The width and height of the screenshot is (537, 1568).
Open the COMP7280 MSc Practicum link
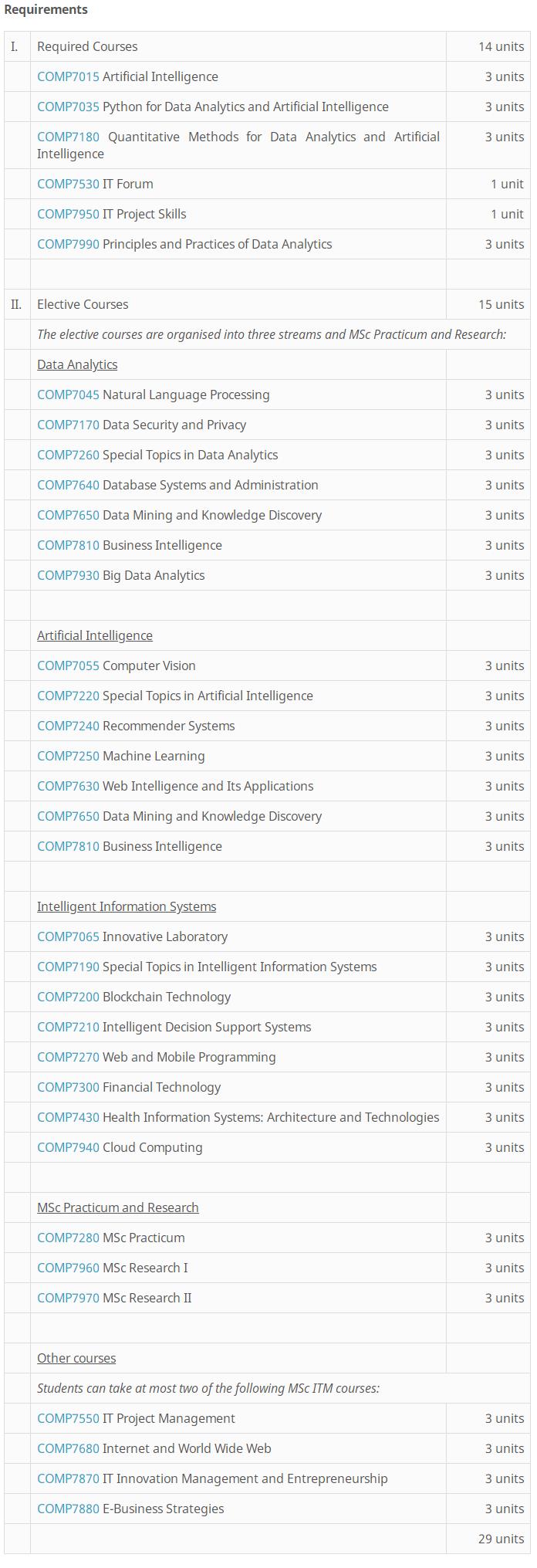pos(68,1238)
